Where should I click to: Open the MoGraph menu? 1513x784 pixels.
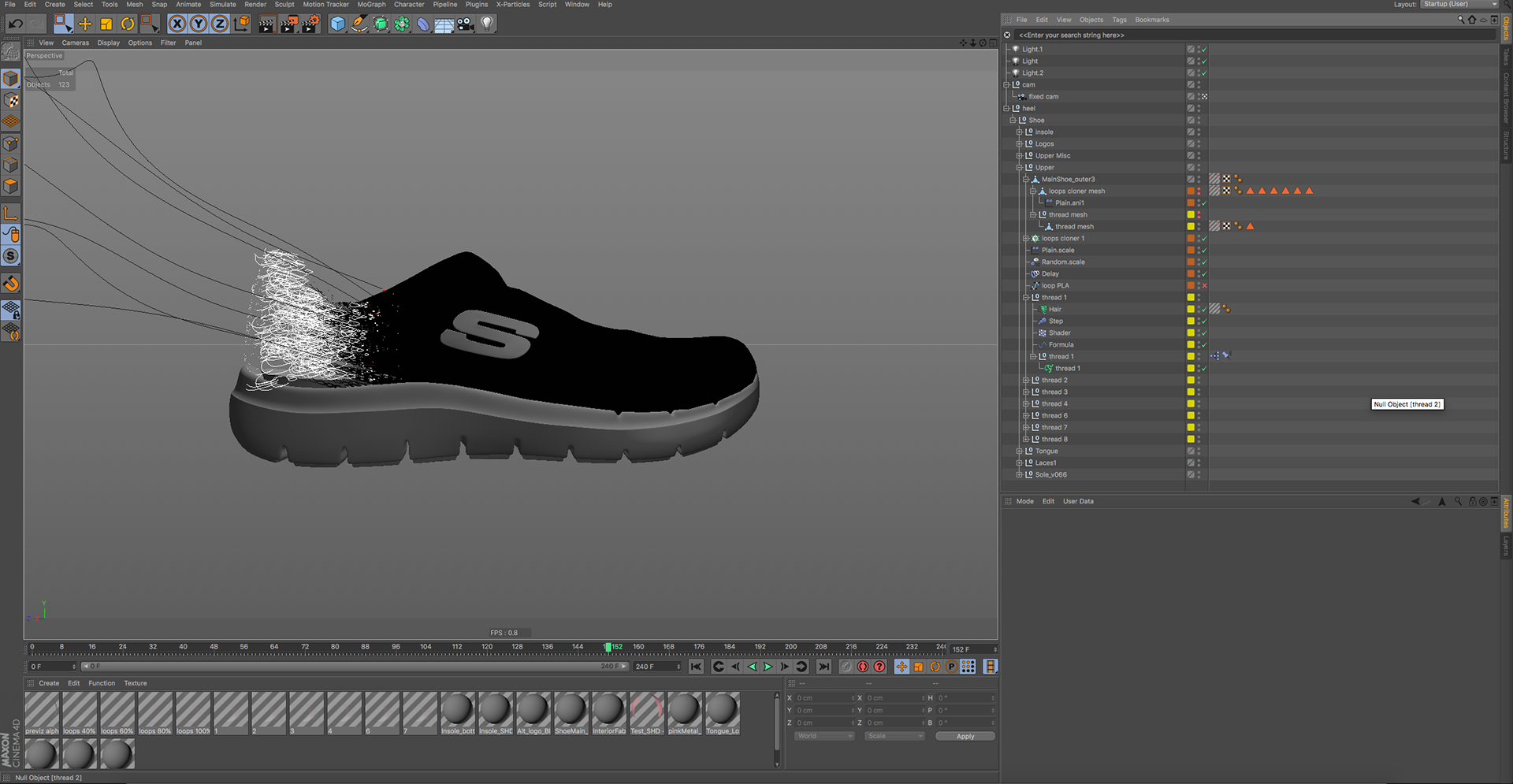tap(371, 4)
